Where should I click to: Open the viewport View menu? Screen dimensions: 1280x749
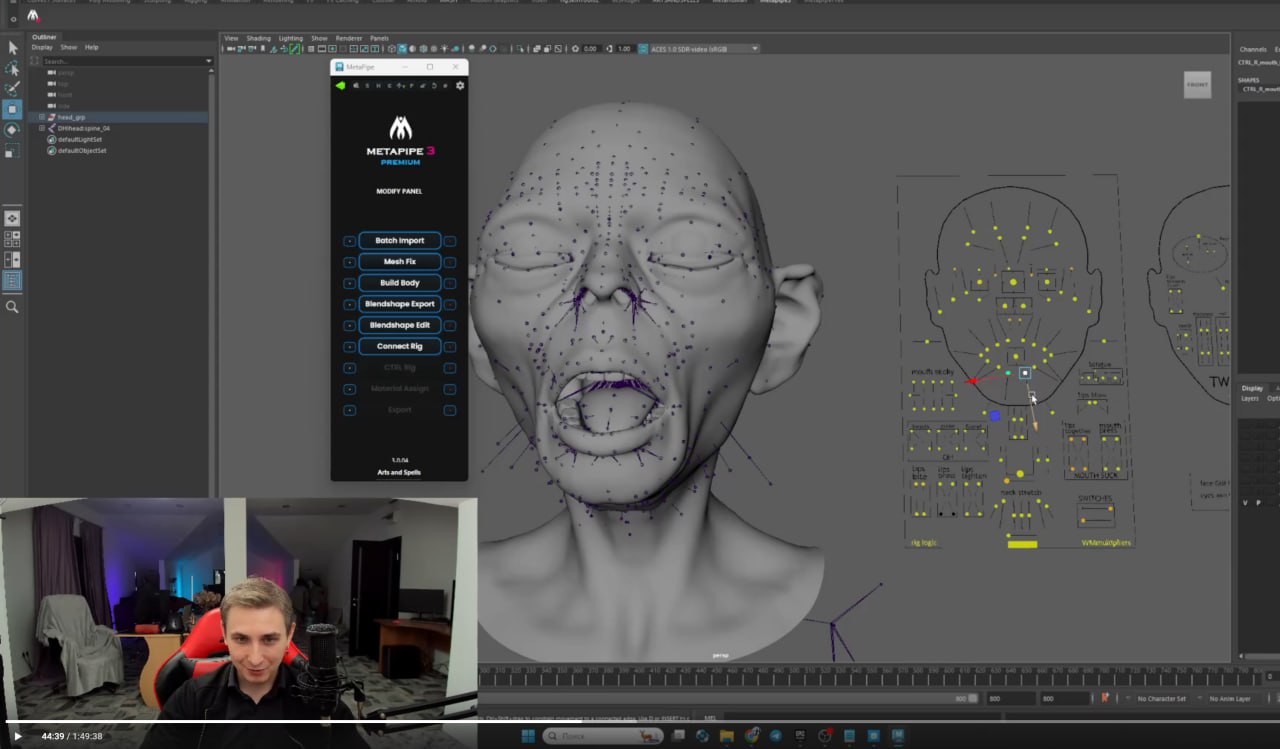(231, 38)
